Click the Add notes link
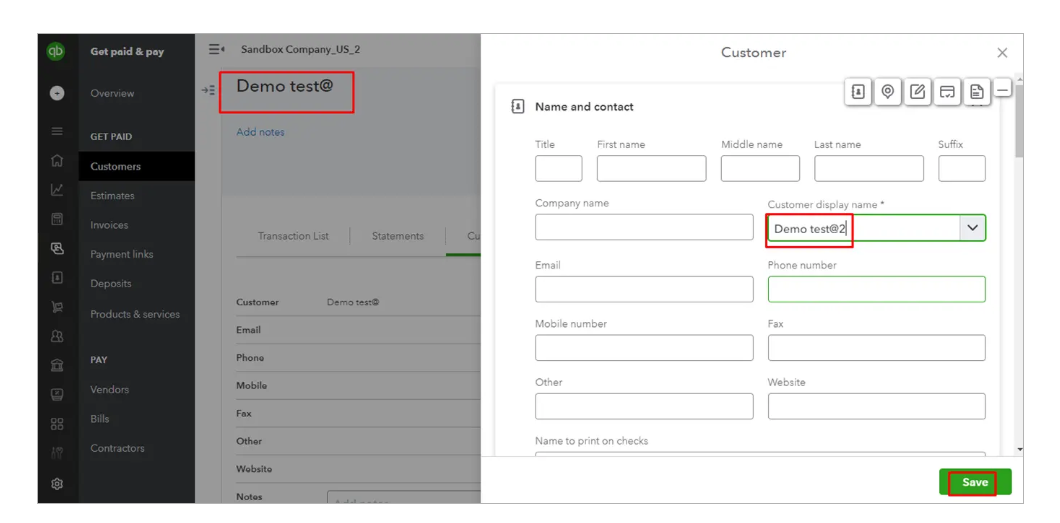 click(260, 132)
